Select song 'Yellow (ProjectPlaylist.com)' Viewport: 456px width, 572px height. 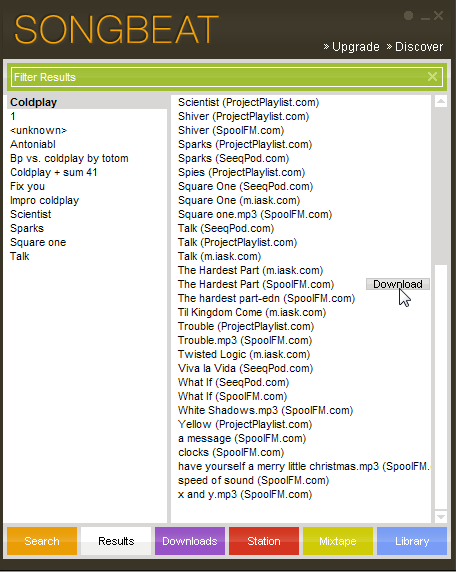point(245,424)
